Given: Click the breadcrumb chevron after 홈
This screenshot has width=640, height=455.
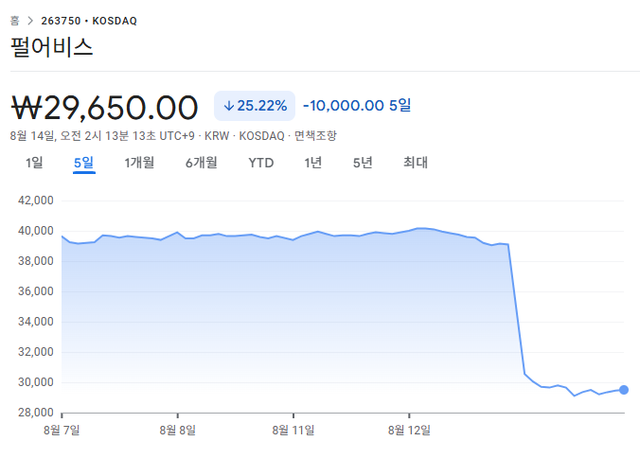Looking at the screenshot, I should [x=29, y=19].
